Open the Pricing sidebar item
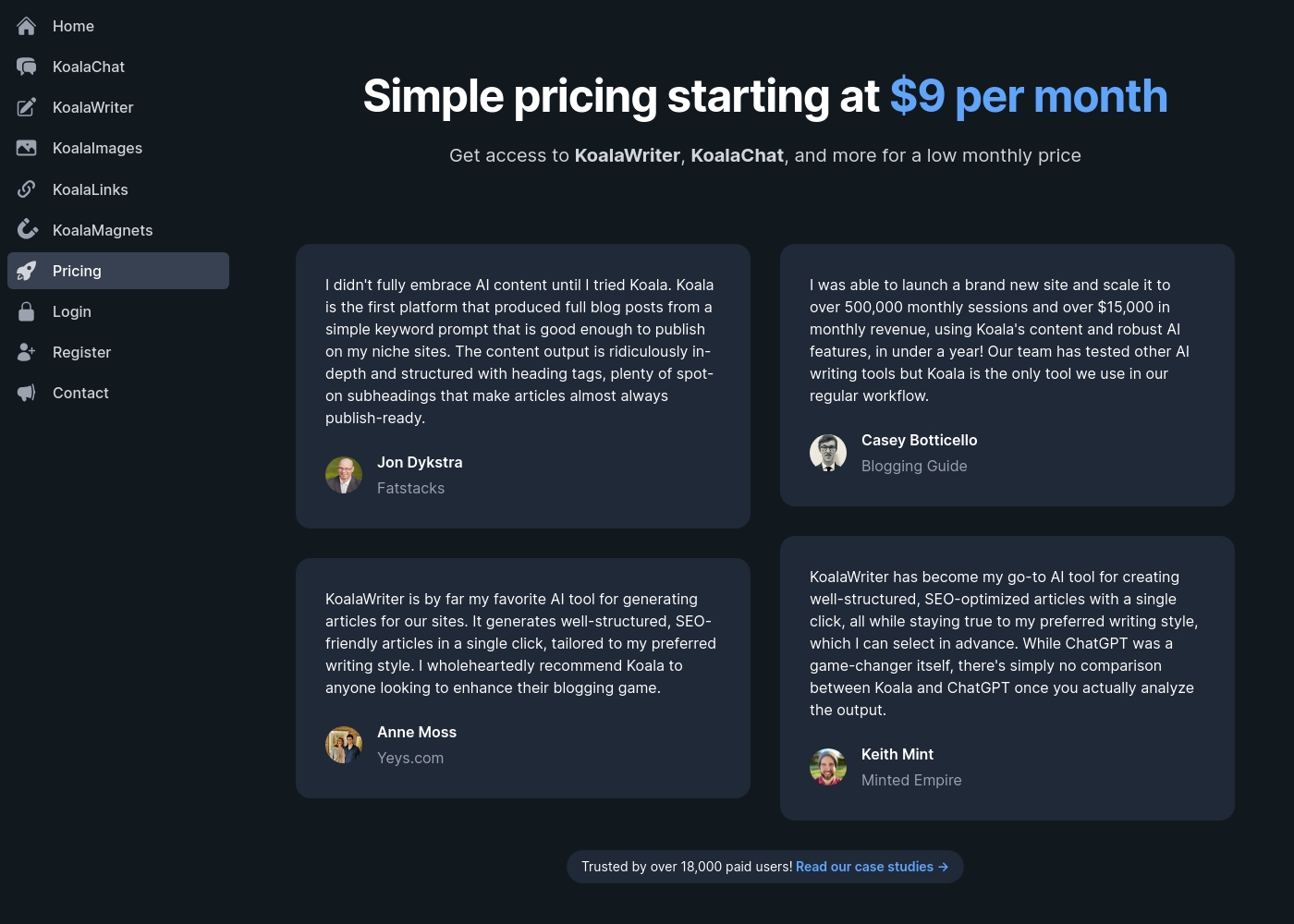Screen dimensions: 1294x924 [118, 271]
